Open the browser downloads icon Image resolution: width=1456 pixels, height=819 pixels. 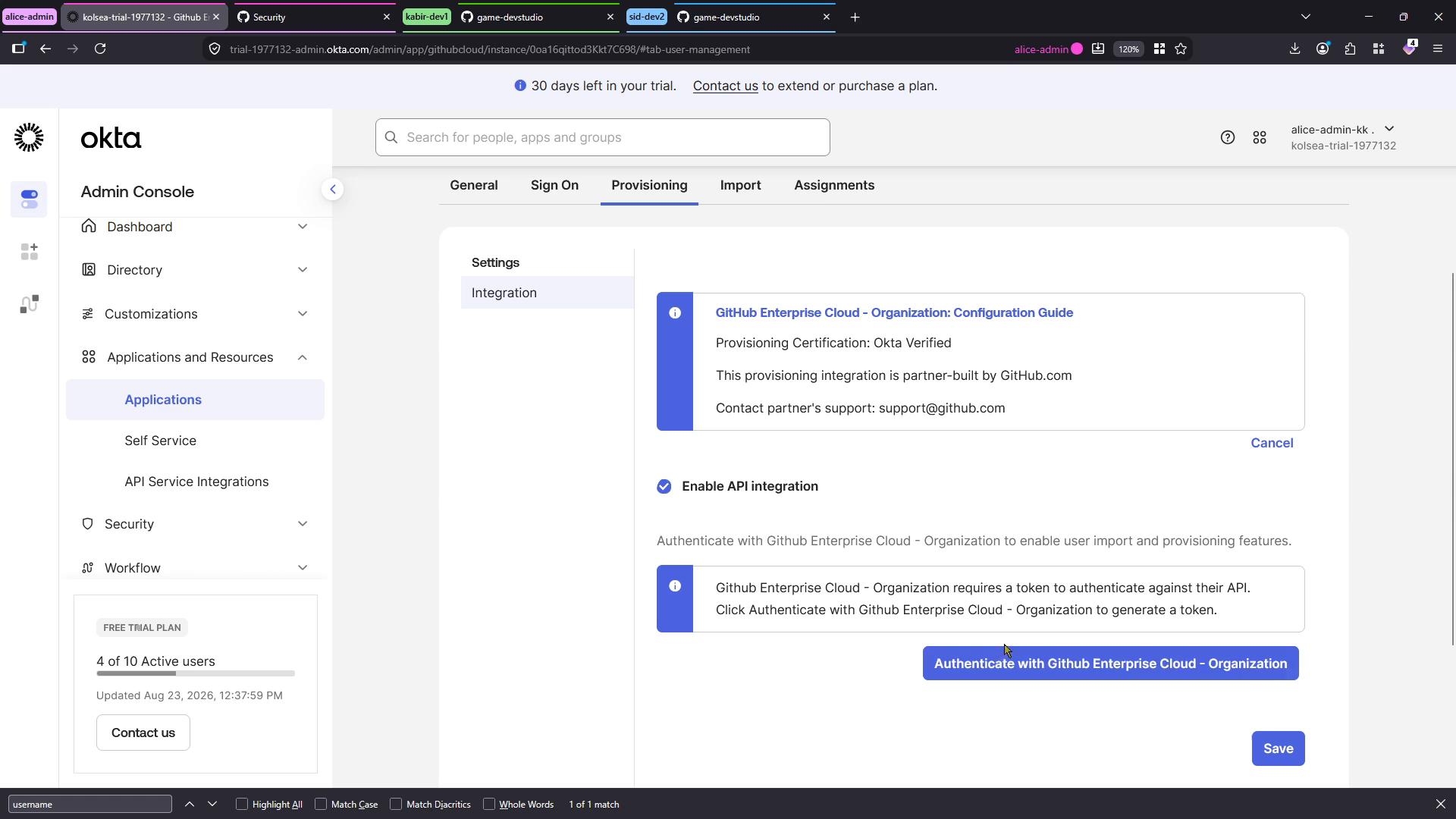(1294, 49)
